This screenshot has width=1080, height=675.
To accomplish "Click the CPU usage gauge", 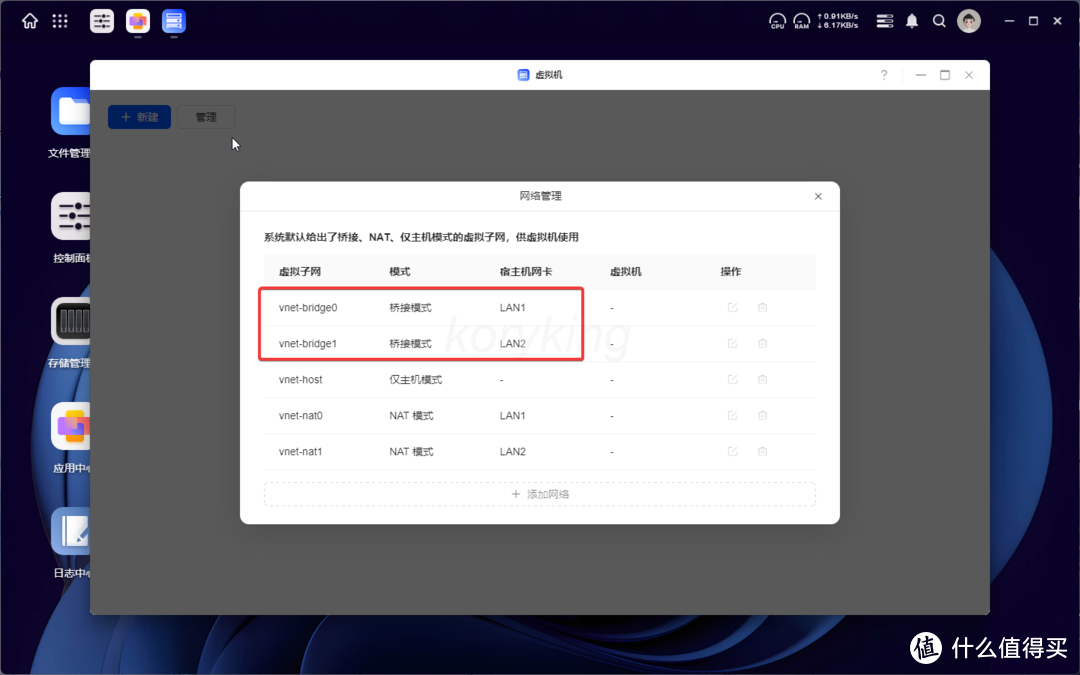I will coord(777,20).
